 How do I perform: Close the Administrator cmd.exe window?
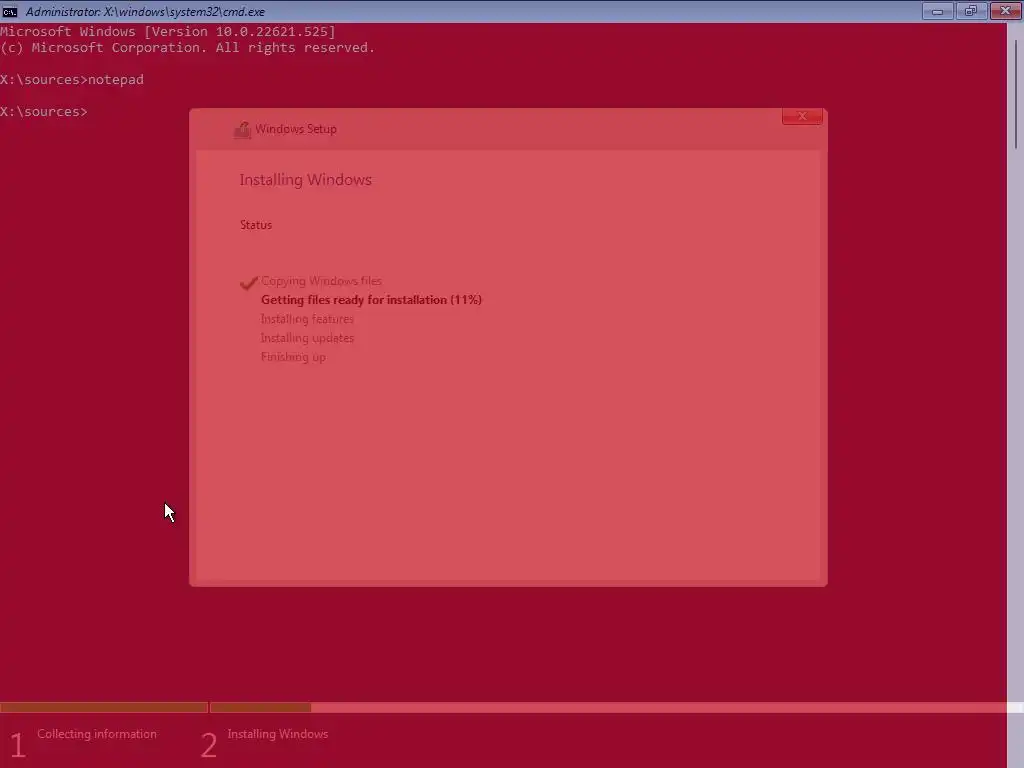pyautogui.click(x=1005, y=10)
